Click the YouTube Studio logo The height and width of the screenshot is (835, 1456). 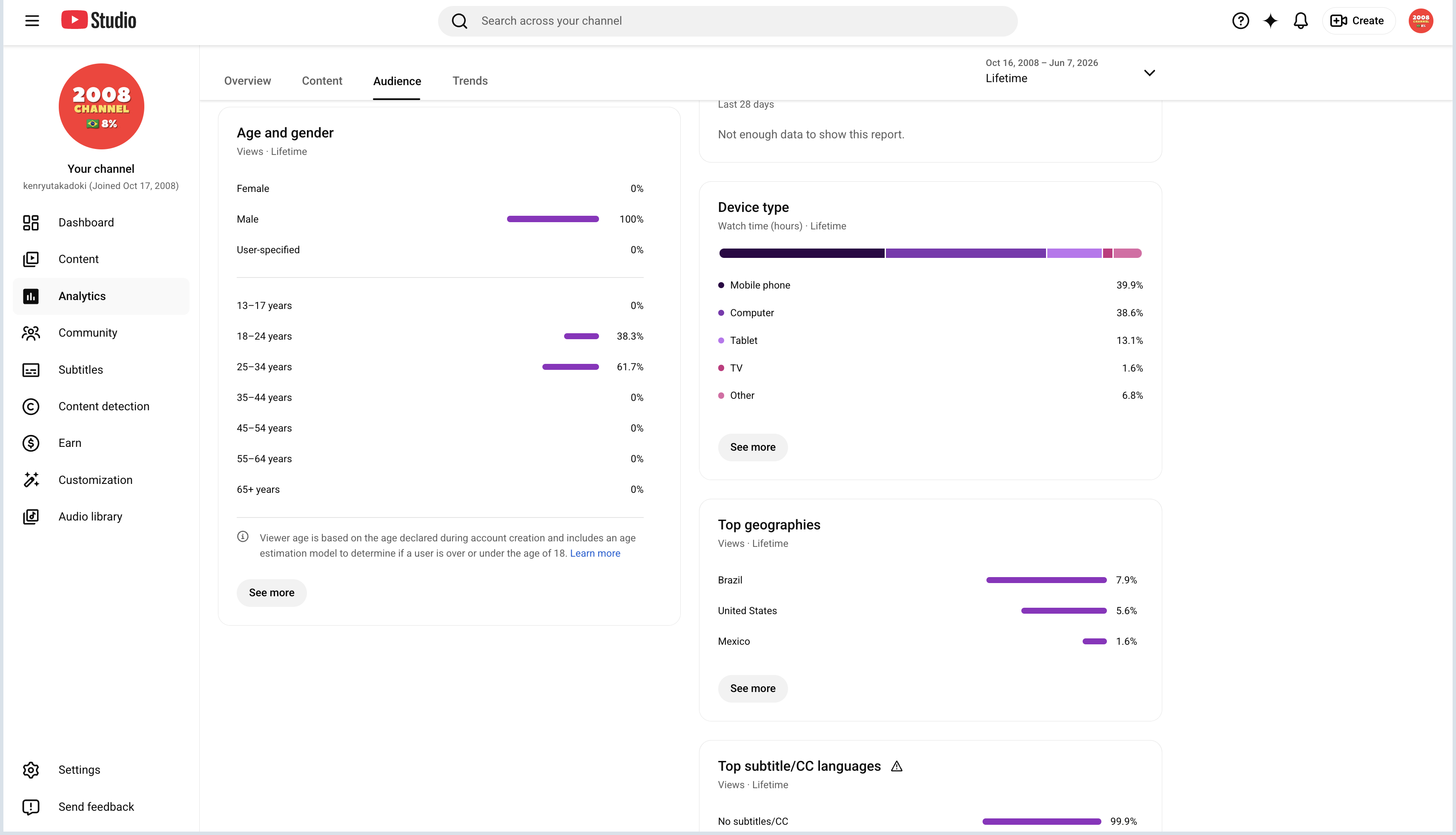point(99,21)
